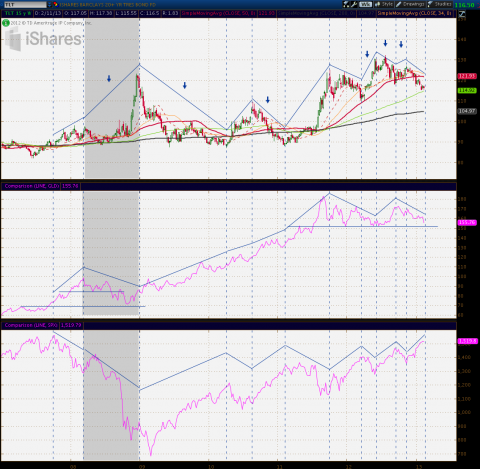The width and height of the screenshot is (480, 469).
Task: Click the SimpleMovingAvg CLOSE 200 study label
Action: [316, 14]
